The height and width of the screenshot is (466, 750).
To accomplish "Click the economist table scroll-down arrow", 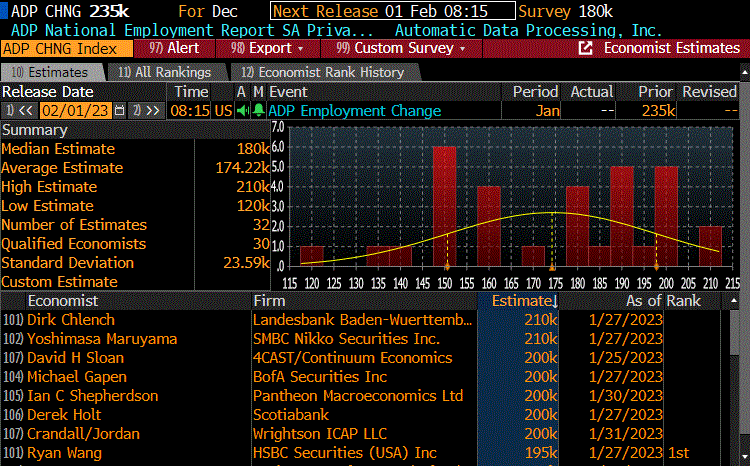I will [745, 456].
